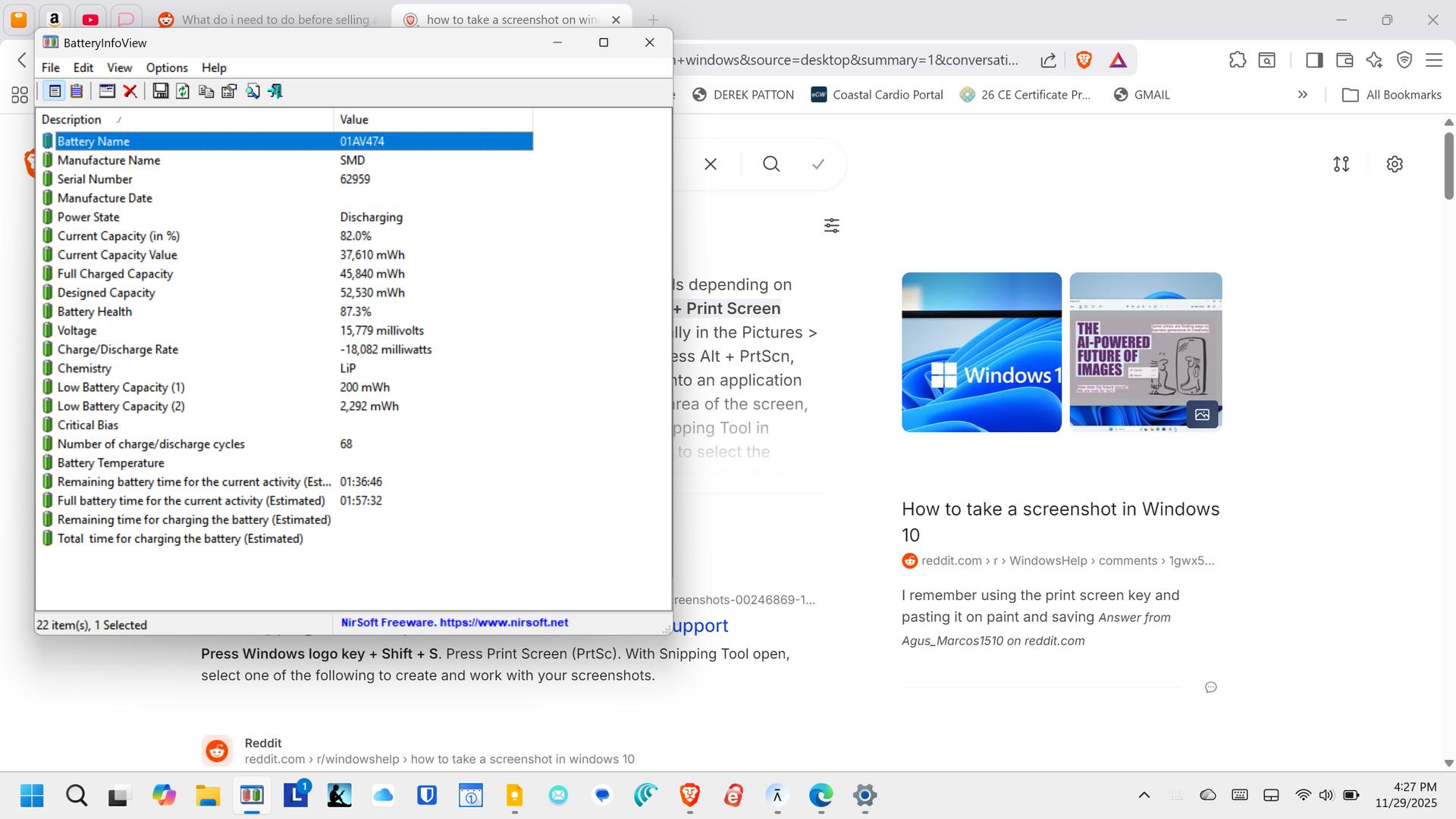Expand the hidden bookmarks chevron
Viewport: 1456px width, 819px height.
point(1302,95)
